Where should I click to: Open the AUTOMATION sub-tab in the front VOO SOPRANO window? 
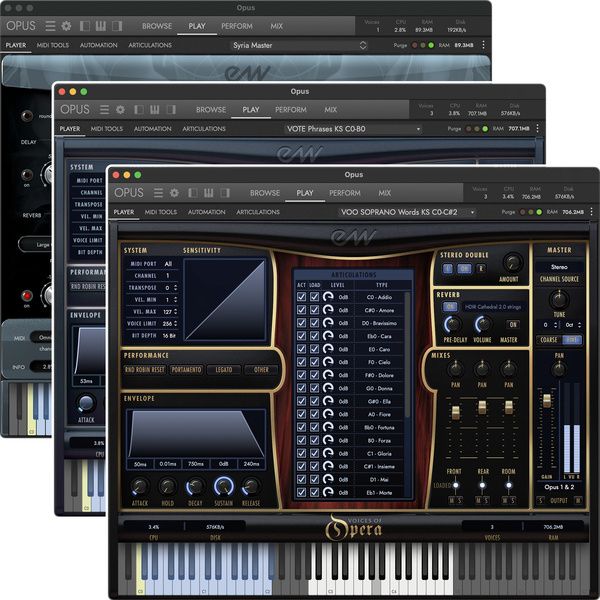pos(207,212)
